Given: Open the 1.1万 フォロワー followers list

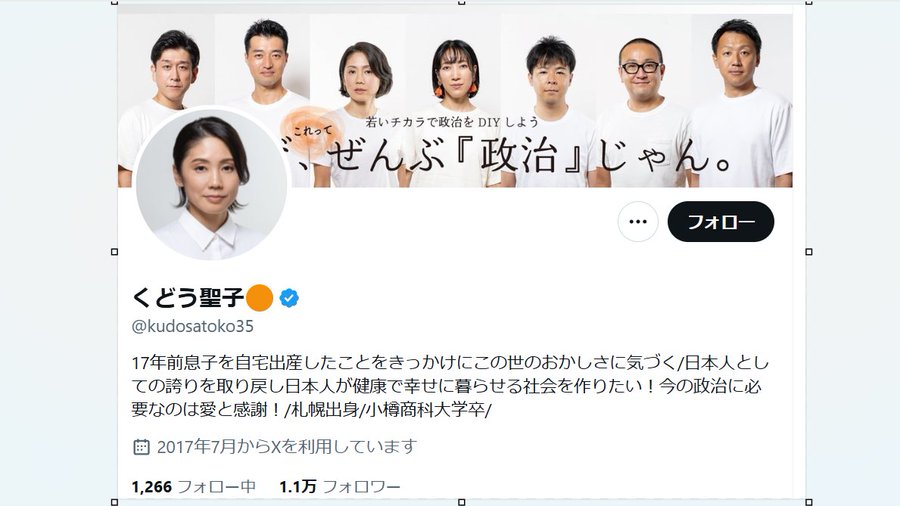Looking at the screenshot, I should (340, 486).
